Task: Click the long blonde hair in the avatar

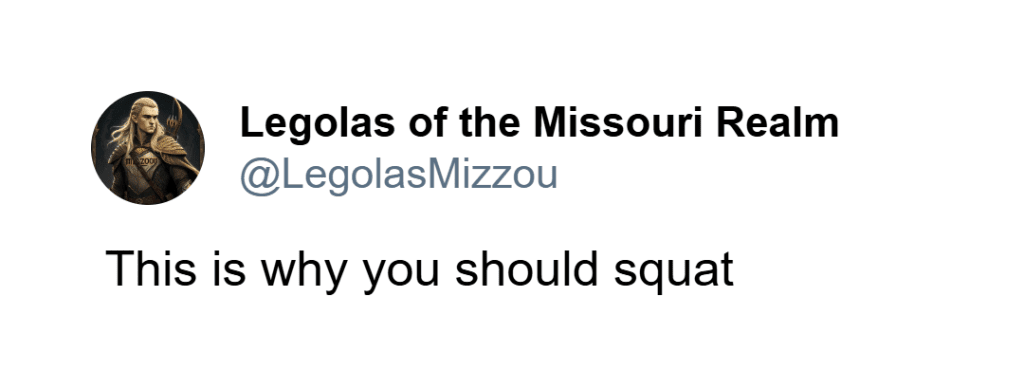Action: point(124,134)
